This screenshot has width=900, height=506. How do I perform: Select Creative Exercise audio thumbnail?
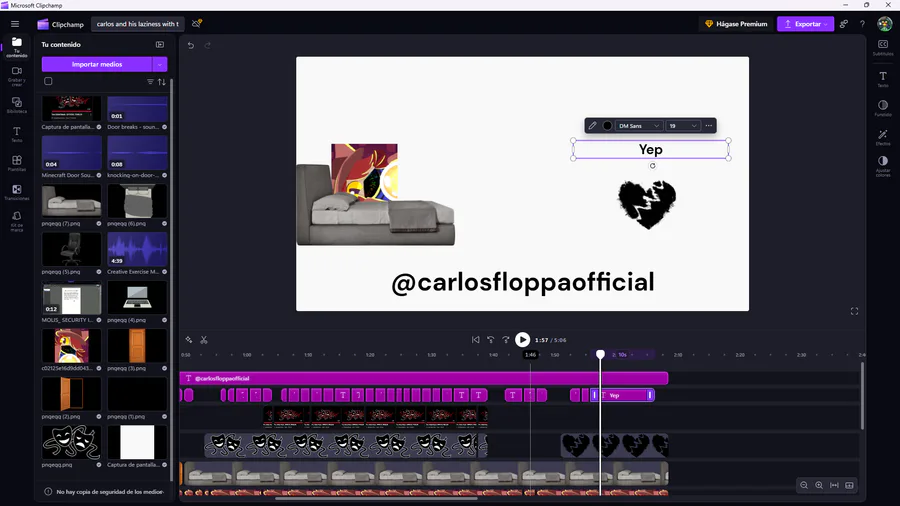tap(137, 249)
